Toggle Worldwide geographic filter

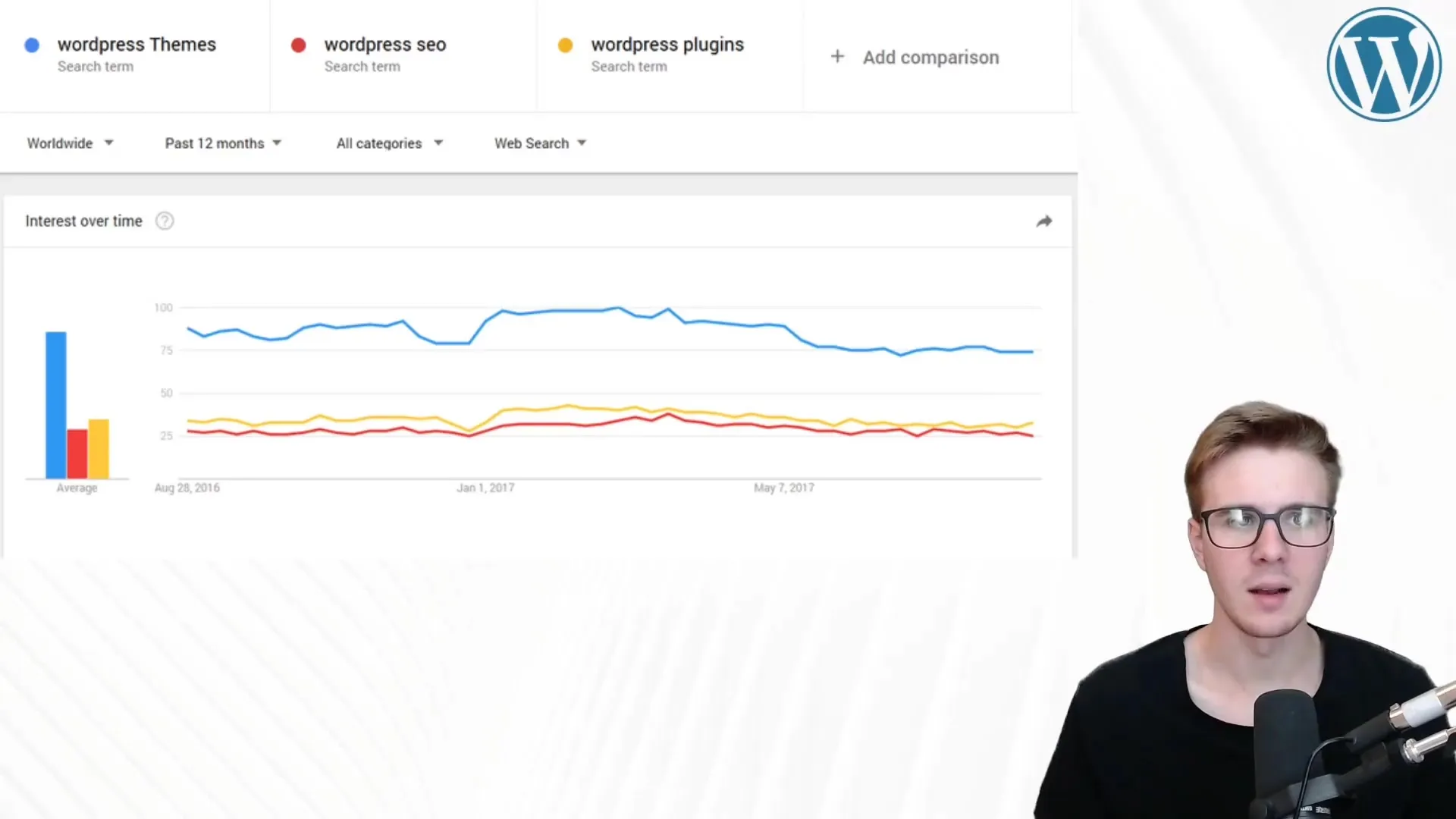click(x=68, y=143)
